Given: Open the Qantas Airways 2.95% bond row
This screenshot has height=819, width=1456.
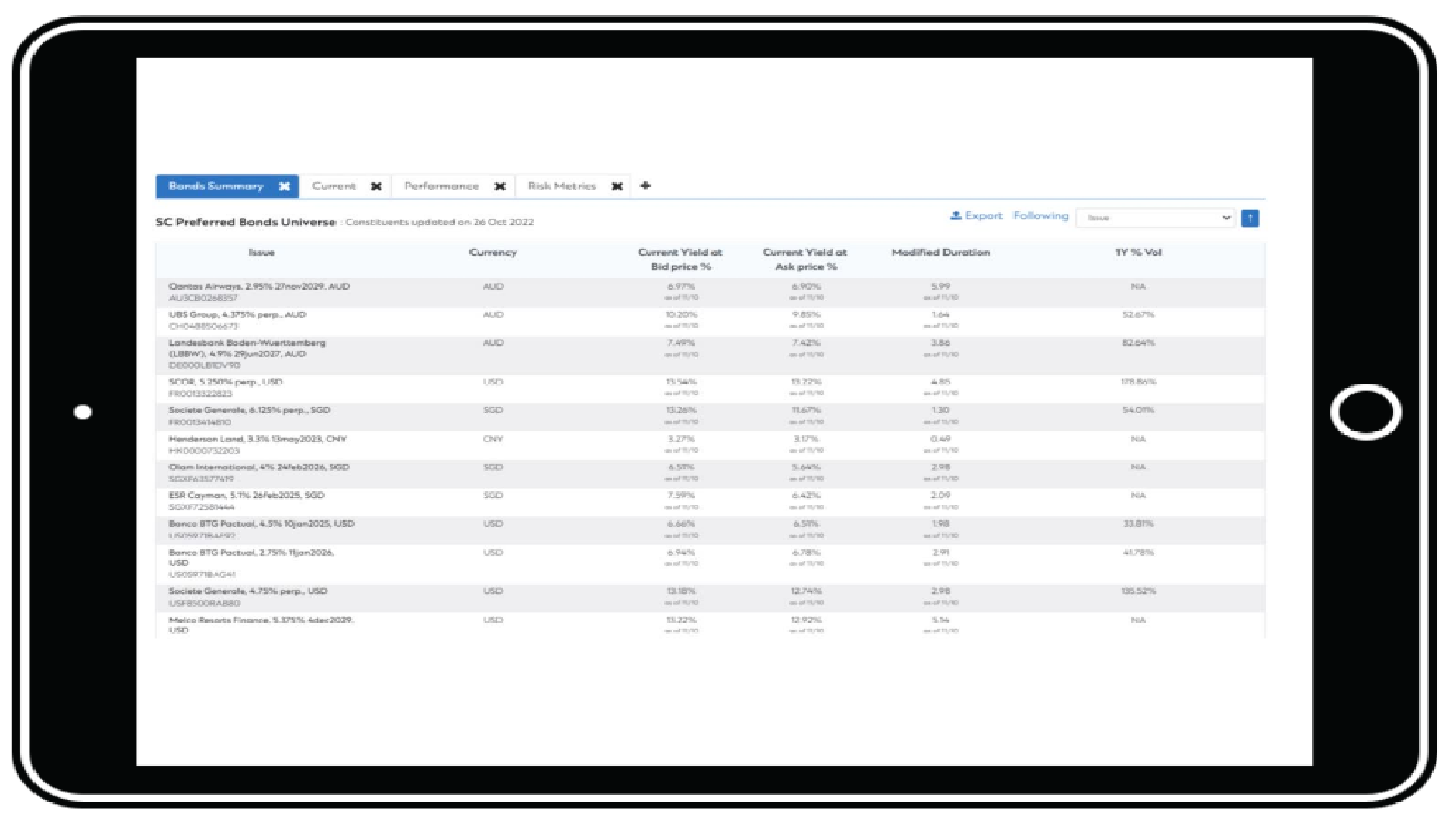Looking at the screenshot, I should point(259,287).
